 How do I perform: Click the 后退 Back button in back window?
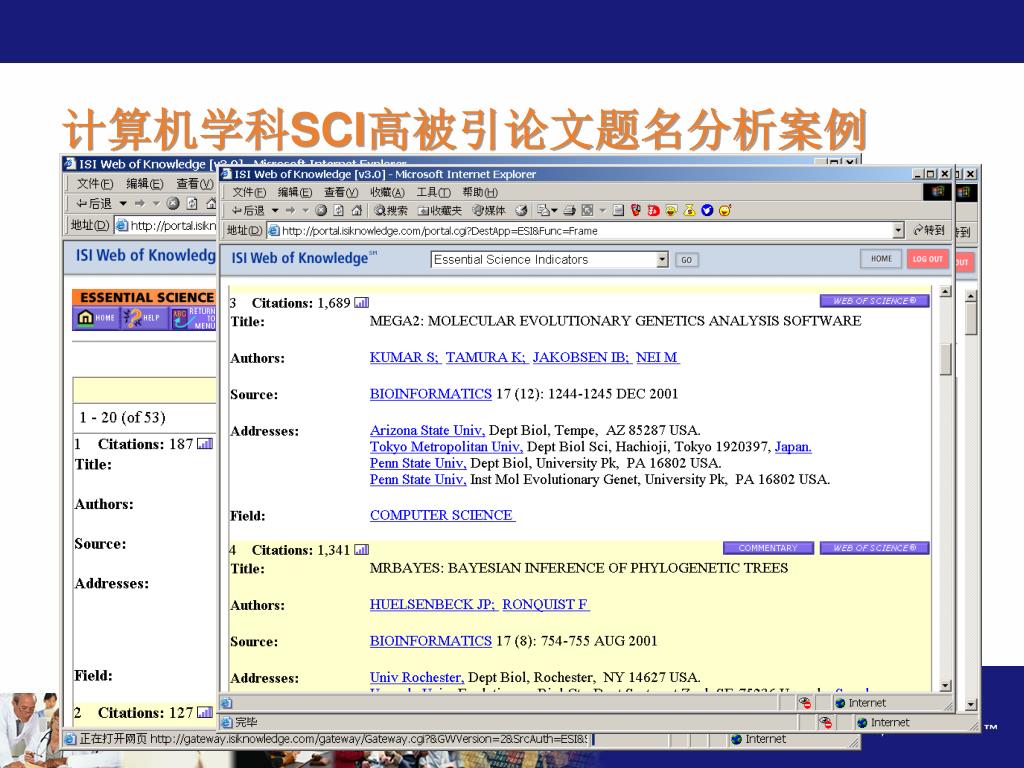click(94, 204)
